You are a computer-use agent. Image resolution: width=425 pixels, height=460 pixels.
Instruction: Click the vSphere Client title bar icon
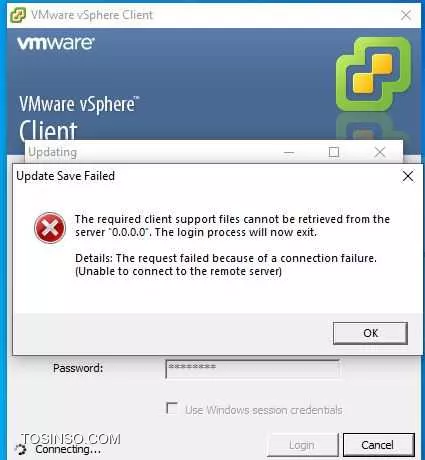18,15
